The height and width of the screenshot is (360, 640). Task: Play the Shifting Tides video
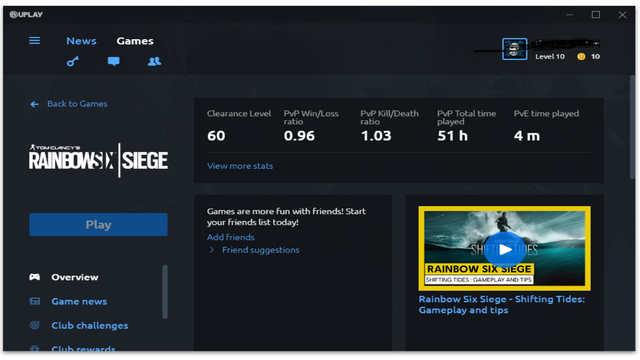[504, 250]
